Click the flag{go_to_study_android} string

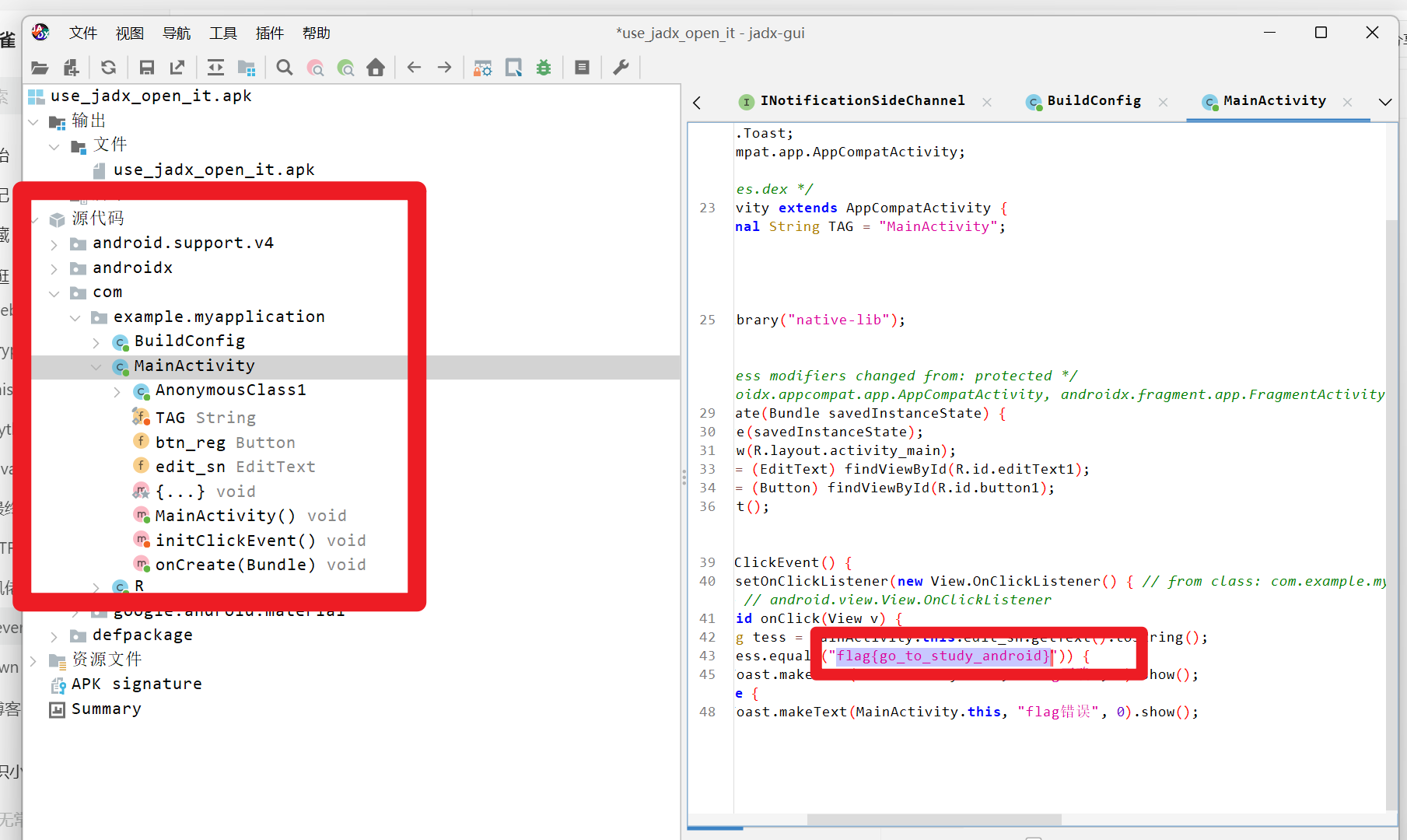[943, 656]
